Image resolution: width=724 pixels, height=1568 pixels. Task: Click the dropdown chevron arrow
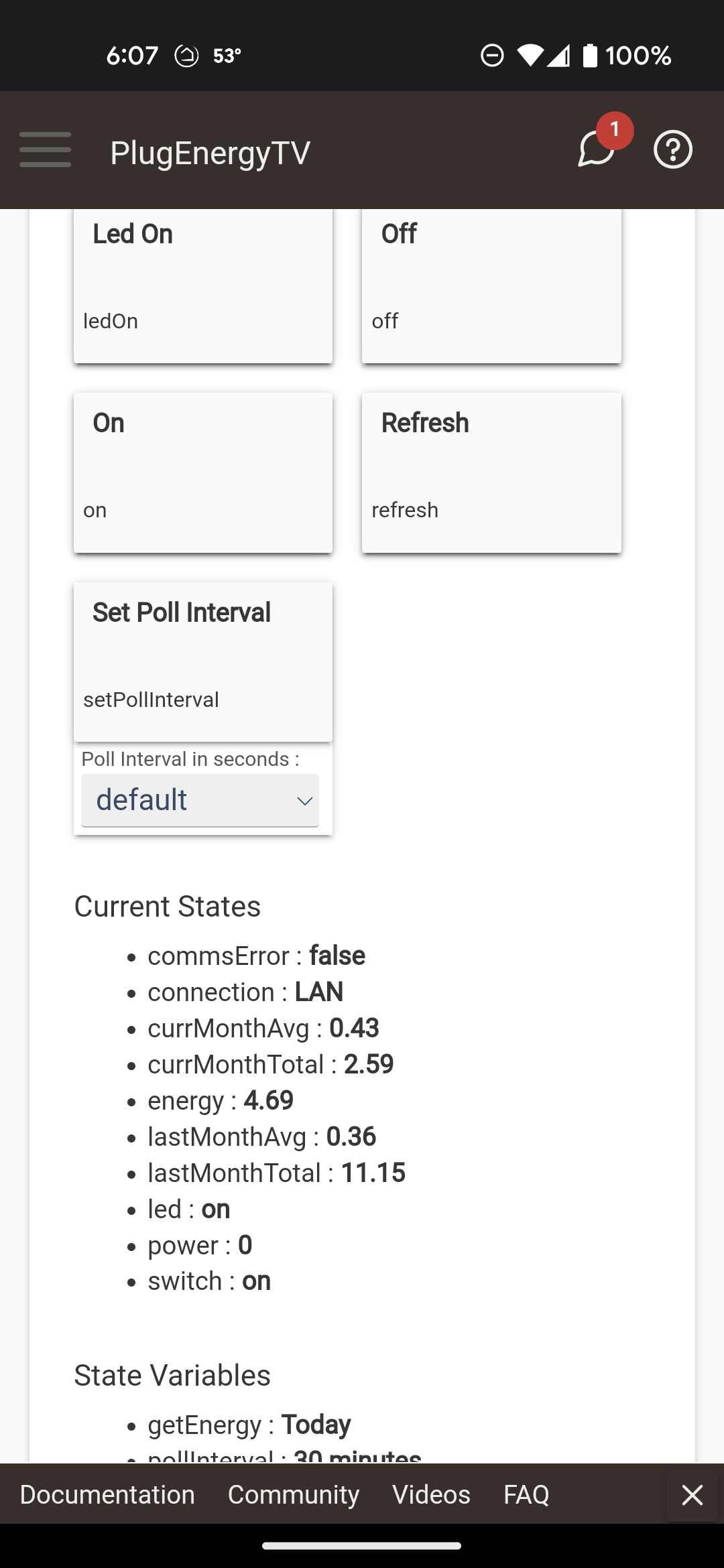click(x=305, y=801)
